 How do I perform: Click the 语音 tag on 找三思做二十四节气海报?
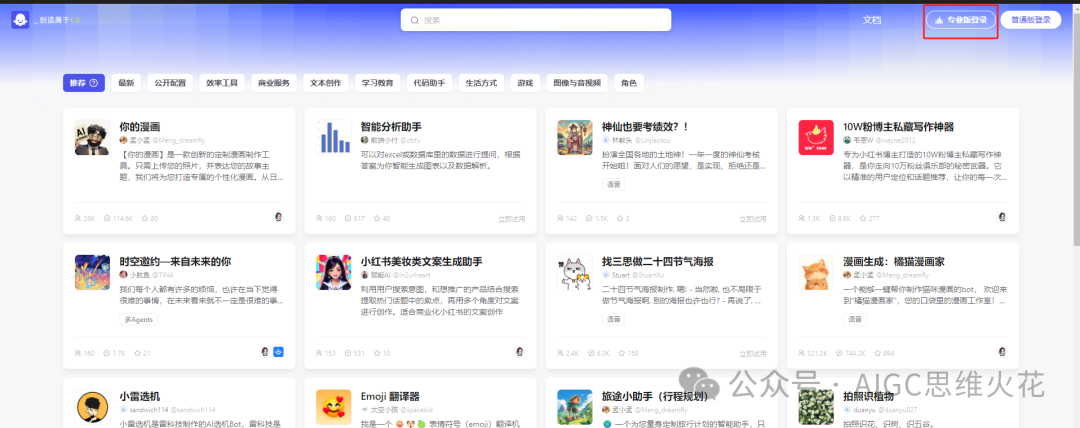[x=613, y=320]
